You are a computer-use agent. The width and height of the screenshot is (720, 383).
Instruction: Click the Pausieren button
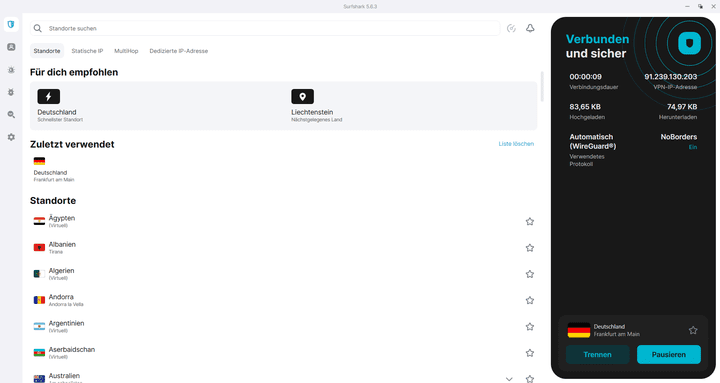point(669,355)
